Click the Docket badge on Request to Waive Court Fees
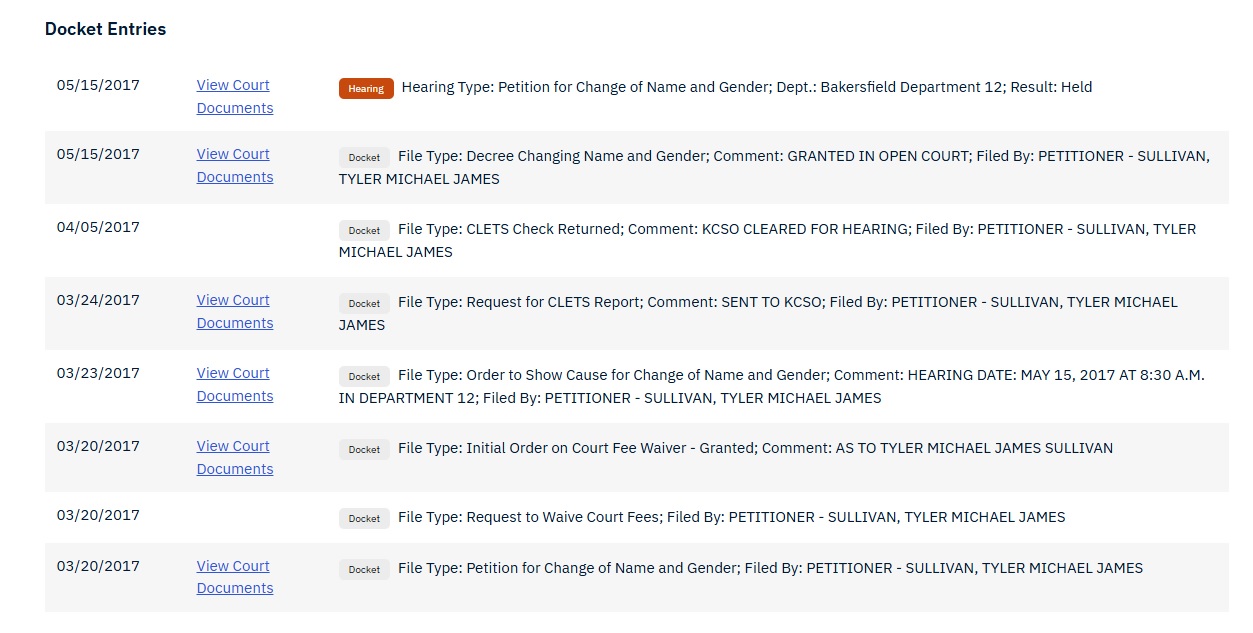1253x633 pixels. 363,518
